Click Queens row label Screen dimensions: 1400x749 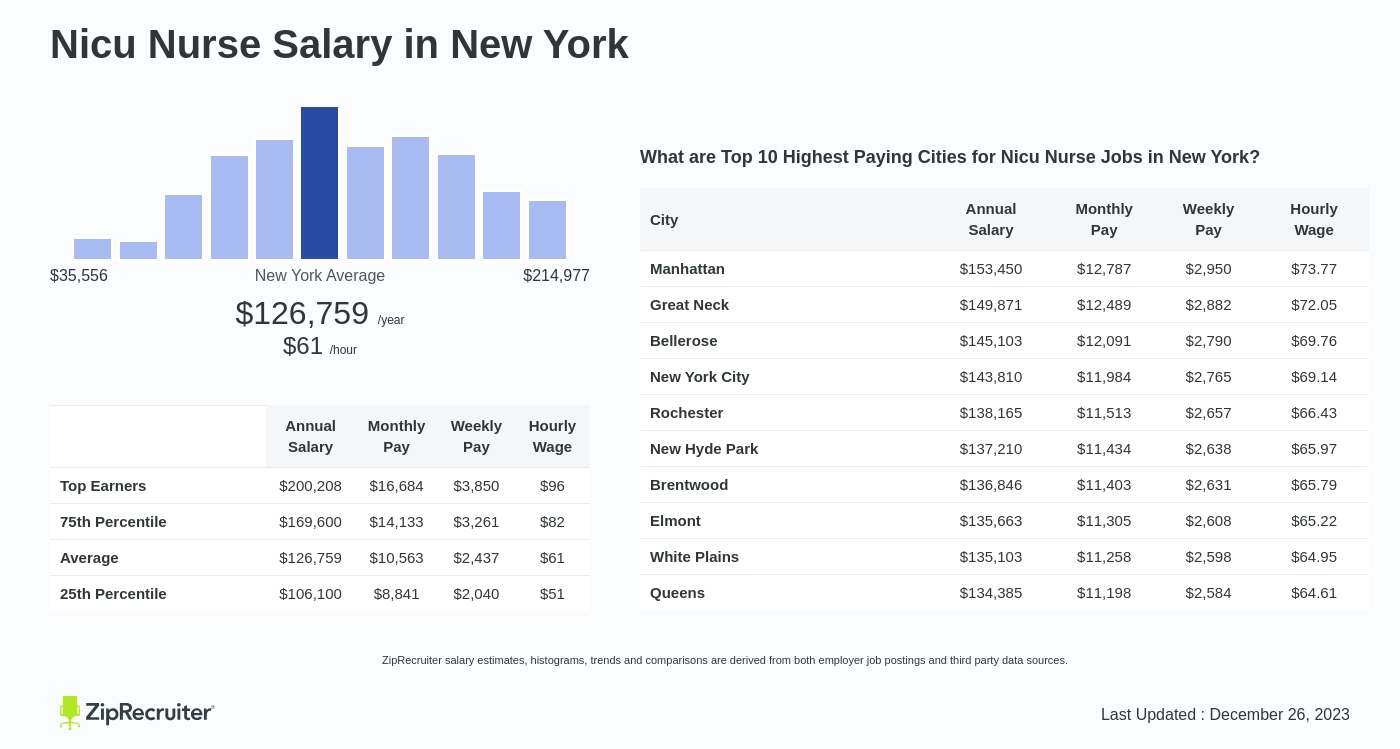pos(677,592)
